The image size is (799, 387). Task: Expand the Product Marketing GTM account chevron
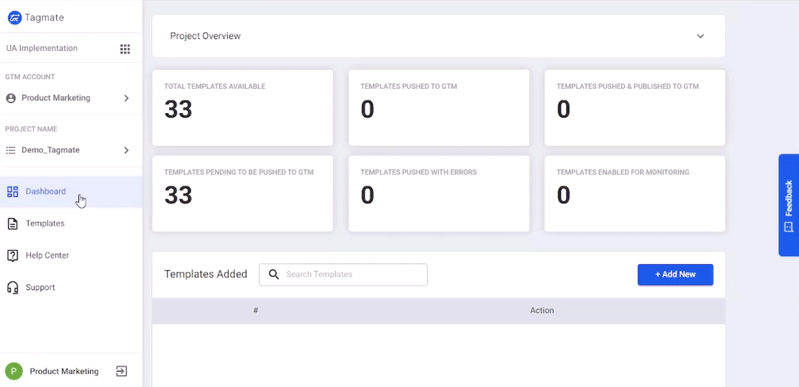pyautogui.click(x=126, y=98)
